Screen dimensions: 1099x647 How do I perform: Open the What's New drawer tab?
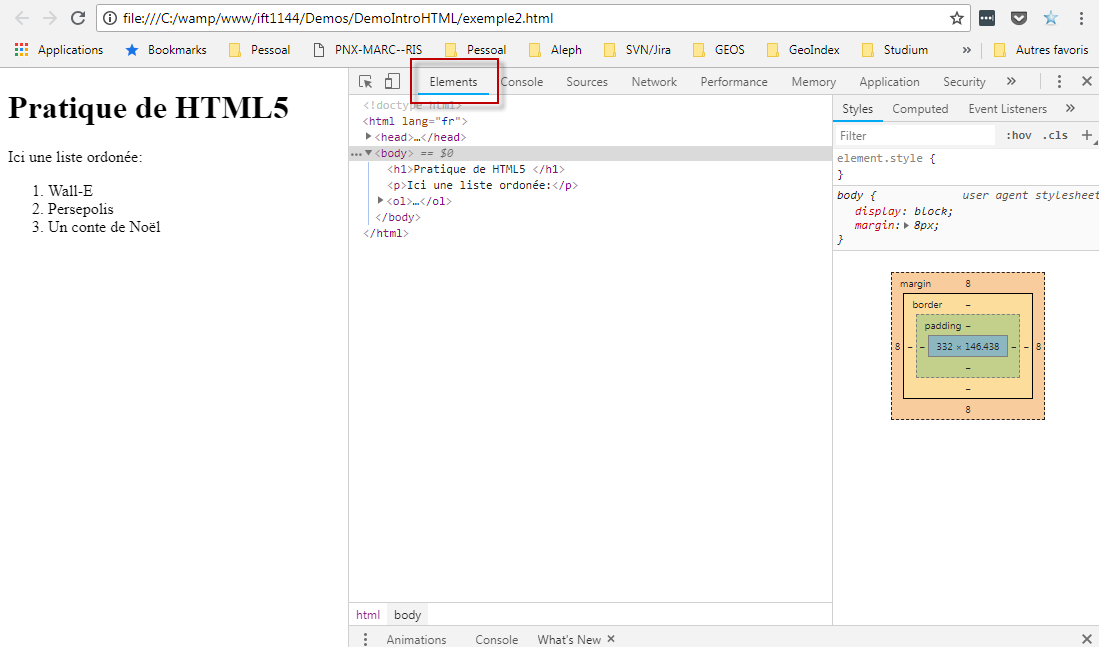[568, 639]
